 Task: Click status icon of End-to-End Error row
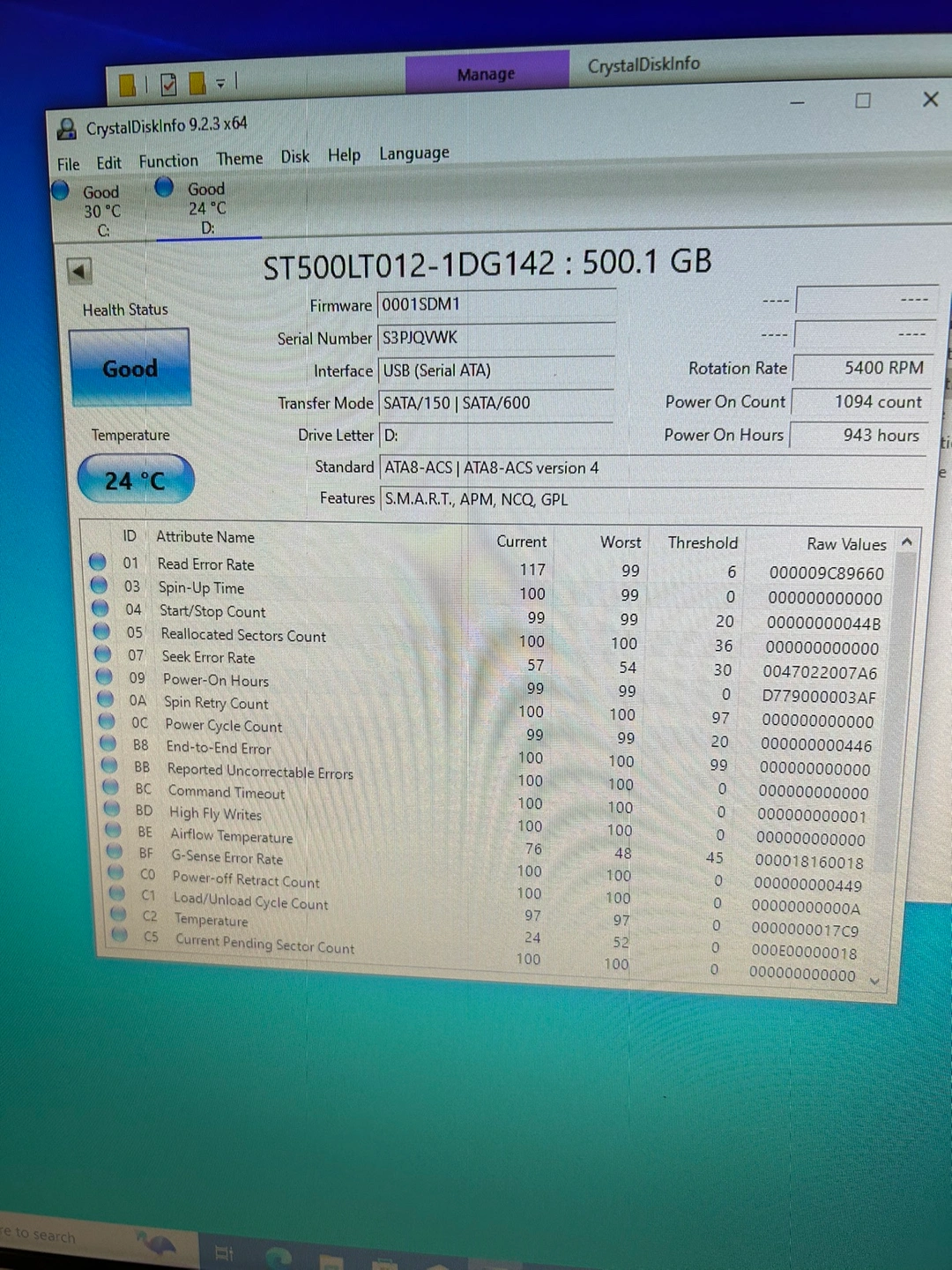point(108,743)
